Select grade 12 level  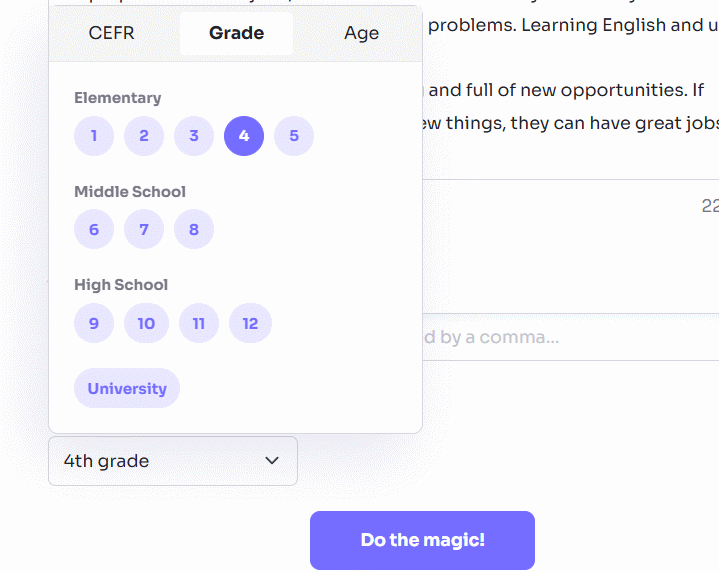click(250, 323)
